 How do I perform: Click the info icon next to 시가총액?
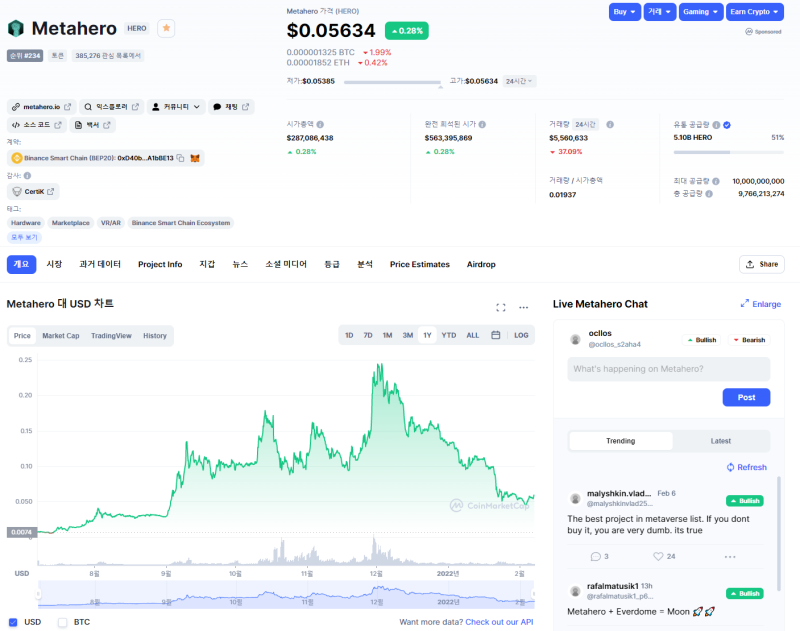tap(320, 124)
